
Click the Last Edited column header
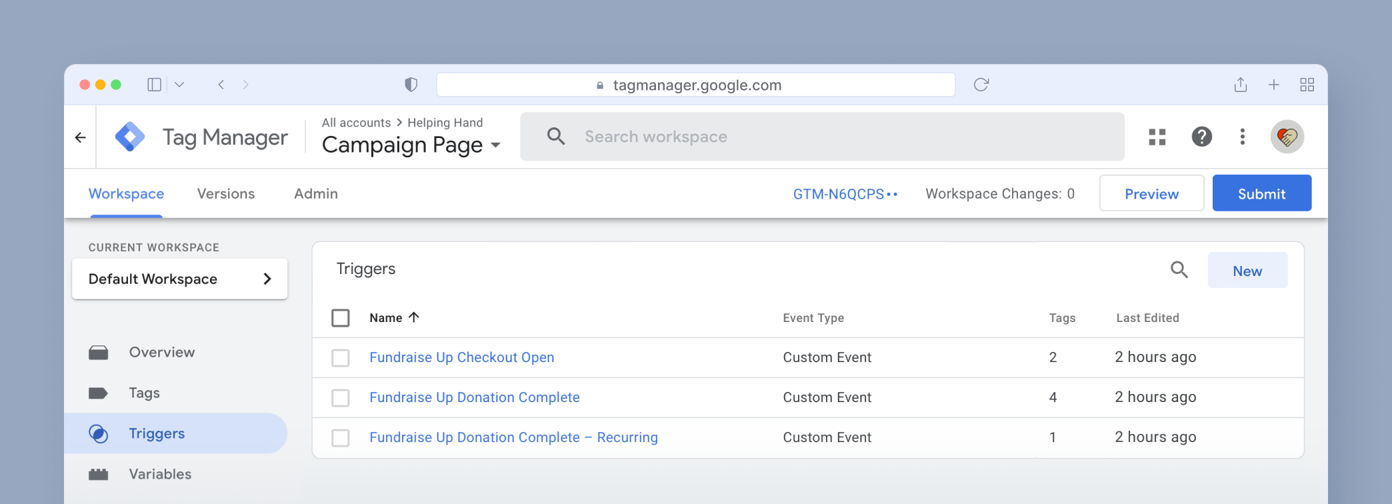[x=1147, y=318]
